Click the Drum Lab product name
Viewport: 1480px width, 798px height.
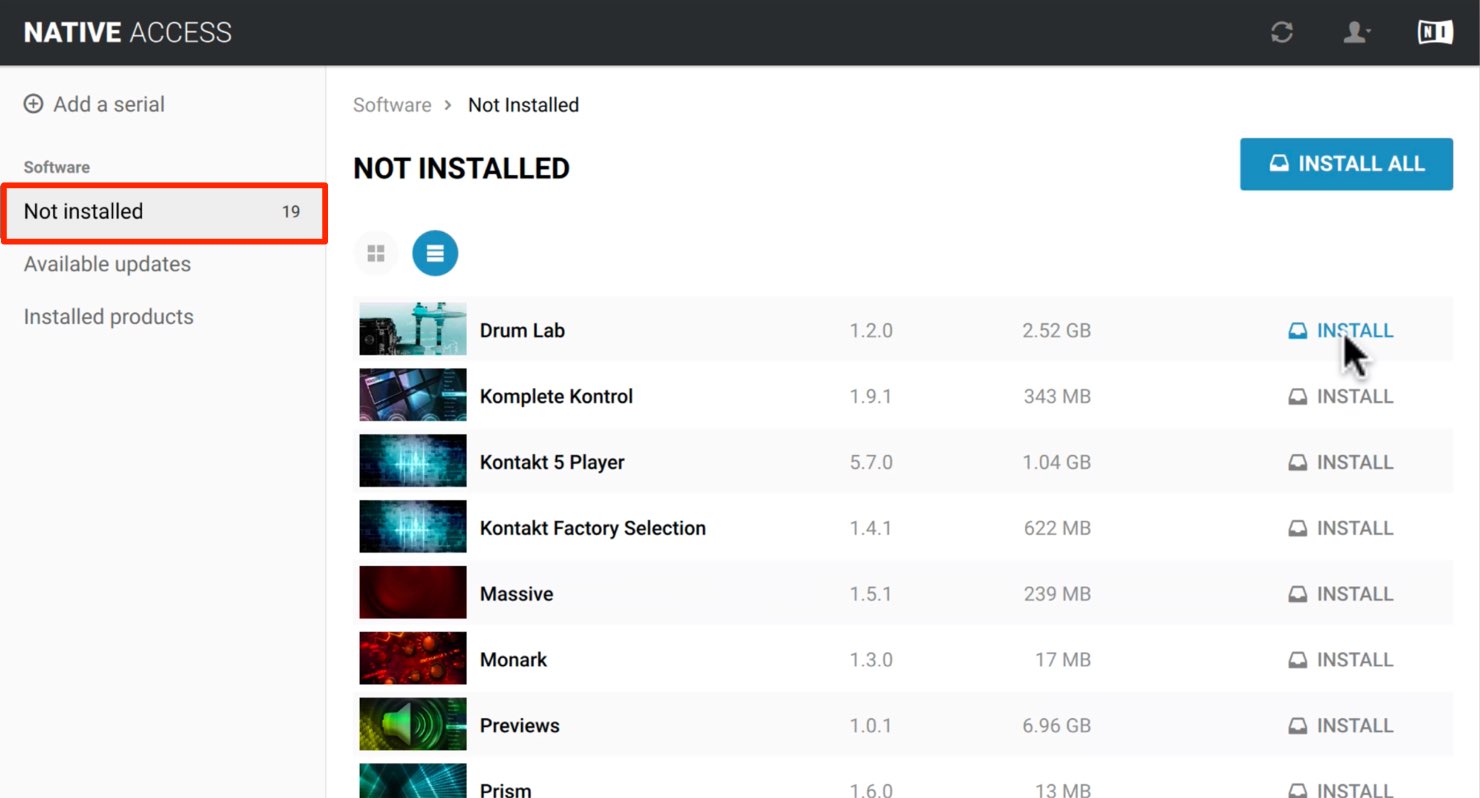pos(522,331)
